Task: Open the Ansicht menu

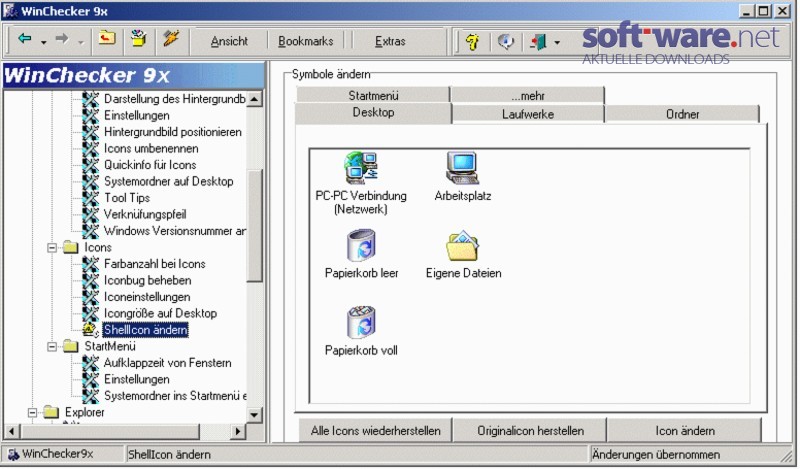Action: click(x=229, y=41)
